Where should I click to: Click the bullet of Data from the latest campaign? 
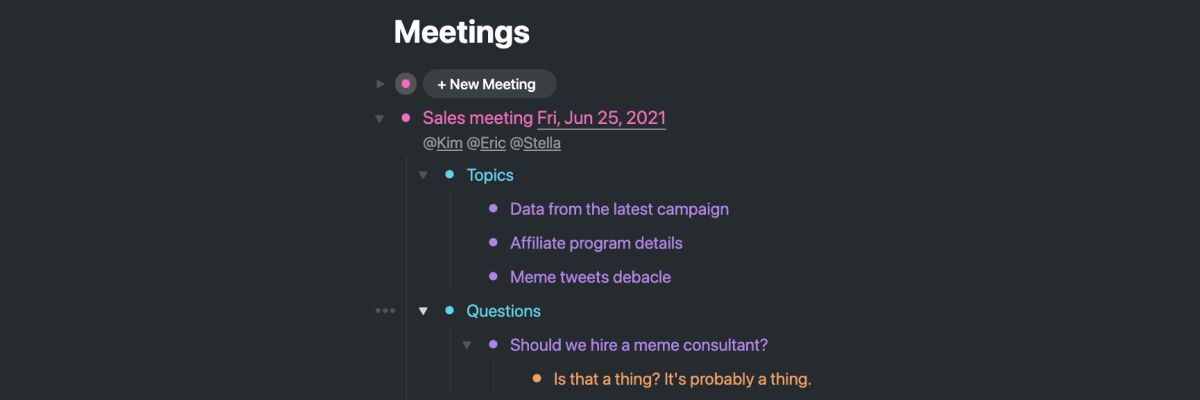click(492, 209)
